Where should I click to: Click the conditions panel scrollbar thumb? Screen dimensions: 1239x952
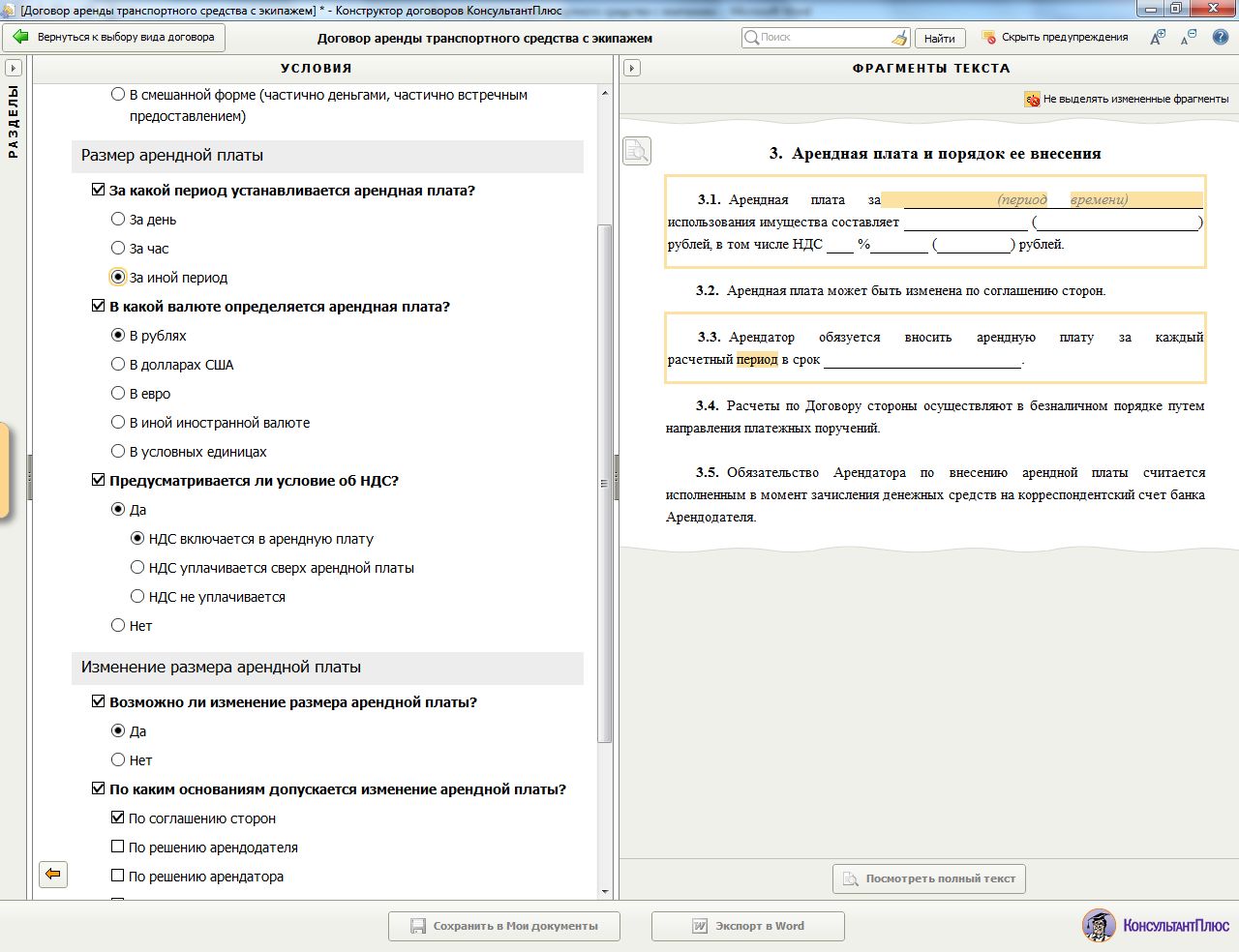point(605,483)
